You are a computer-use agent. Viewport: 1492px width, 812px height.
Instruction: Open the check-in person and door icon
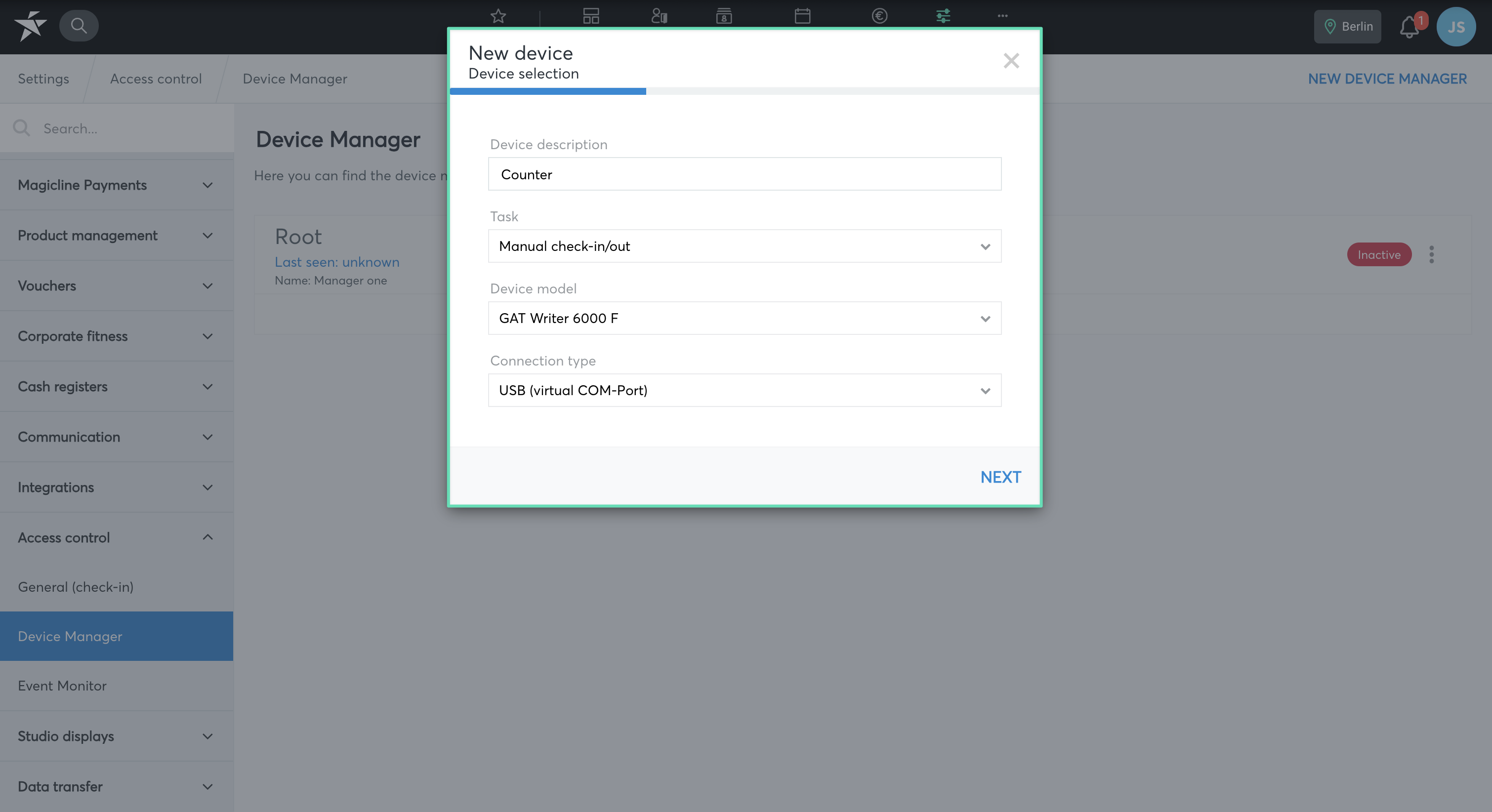[659, 16]
